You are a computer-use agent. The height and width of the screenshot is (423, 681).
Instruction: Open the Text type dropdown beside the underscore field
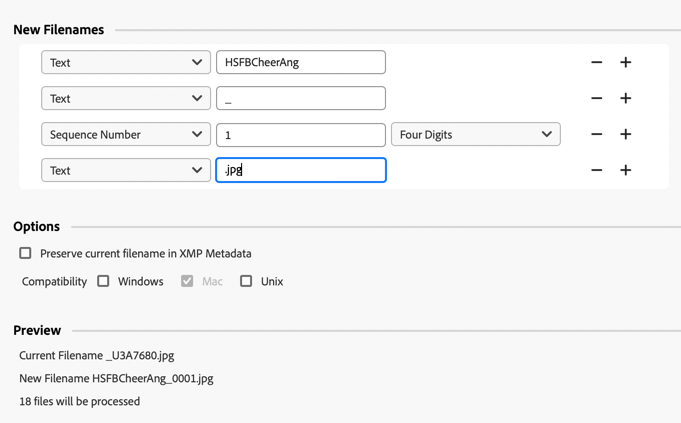[x=126, y=98]
